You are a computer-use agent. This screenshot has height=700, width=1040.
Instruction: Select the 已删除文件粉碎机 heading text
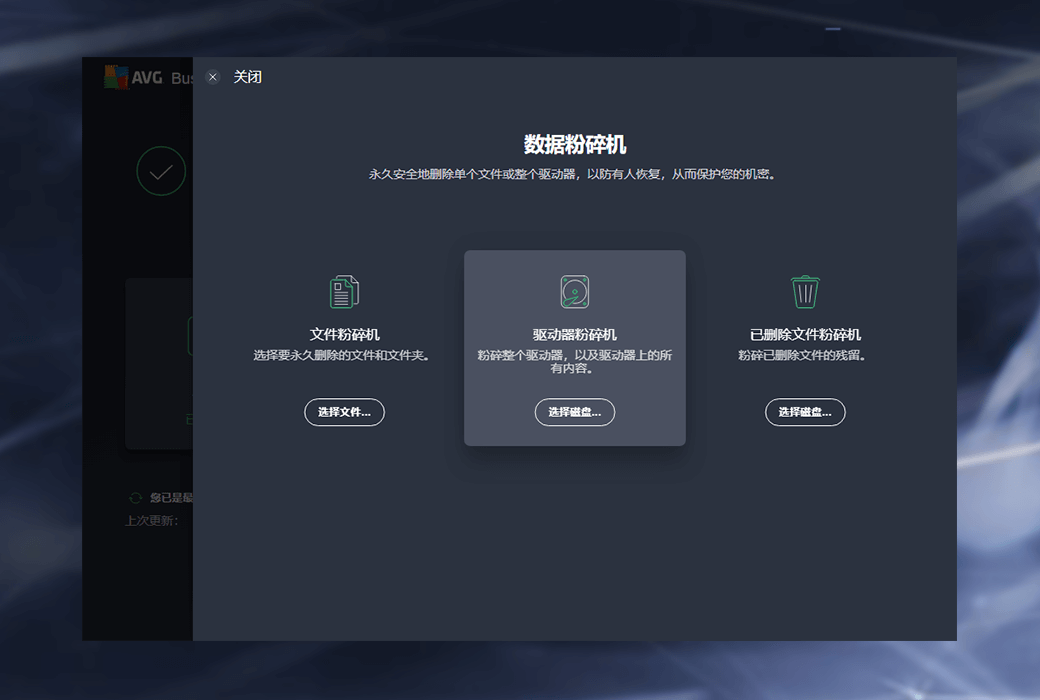pos(805,335)
